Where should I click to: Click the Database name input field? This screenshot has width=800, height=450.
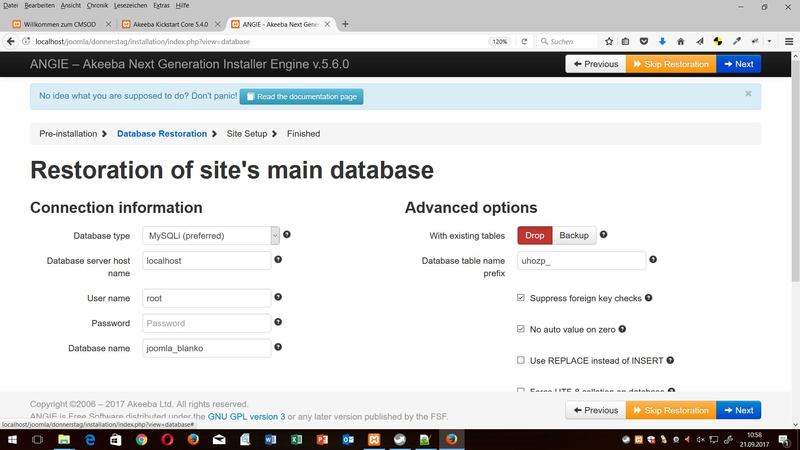[x=207, y=348]
